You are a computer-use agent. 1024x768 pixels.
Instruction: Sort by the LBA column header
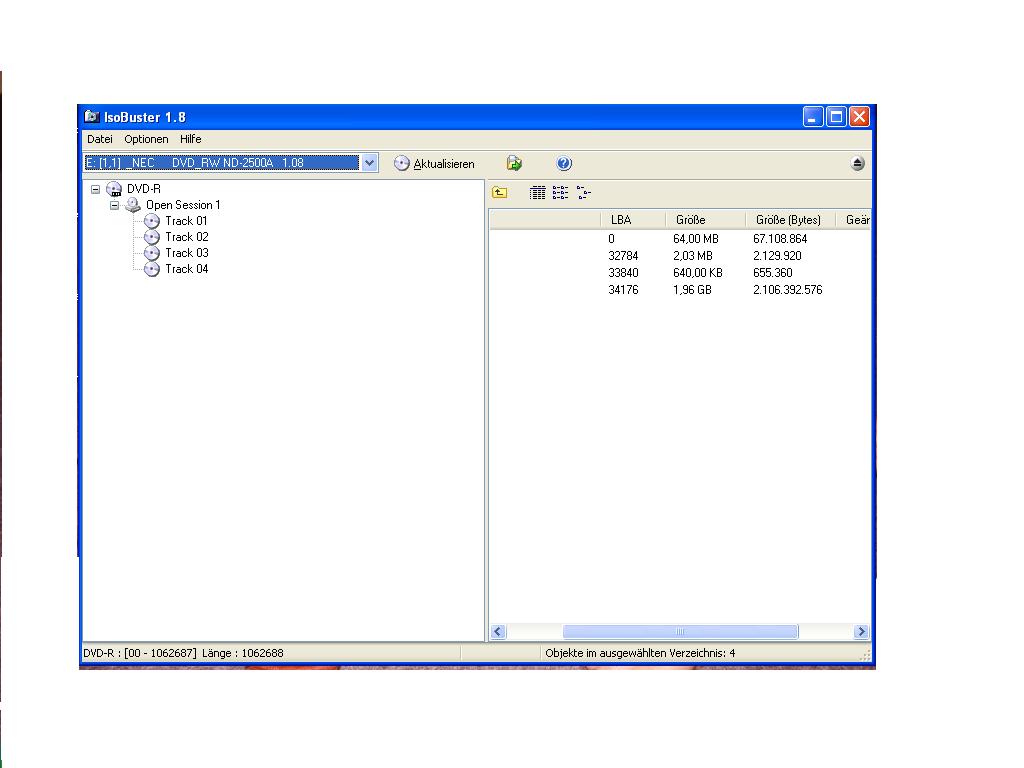coord(633,220)
